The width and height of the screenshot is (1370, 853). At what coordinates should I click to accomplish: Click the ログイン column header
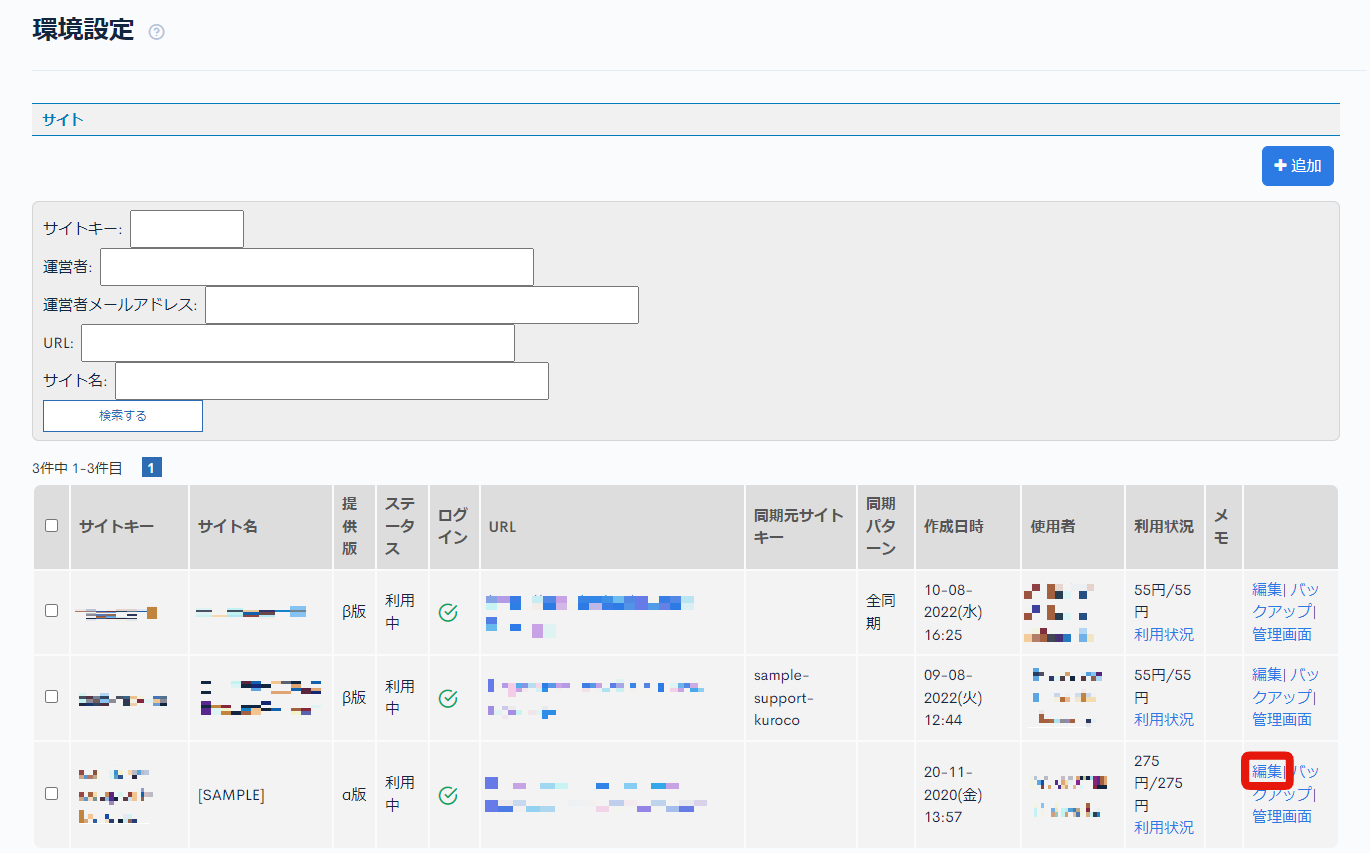pos(452,526)
